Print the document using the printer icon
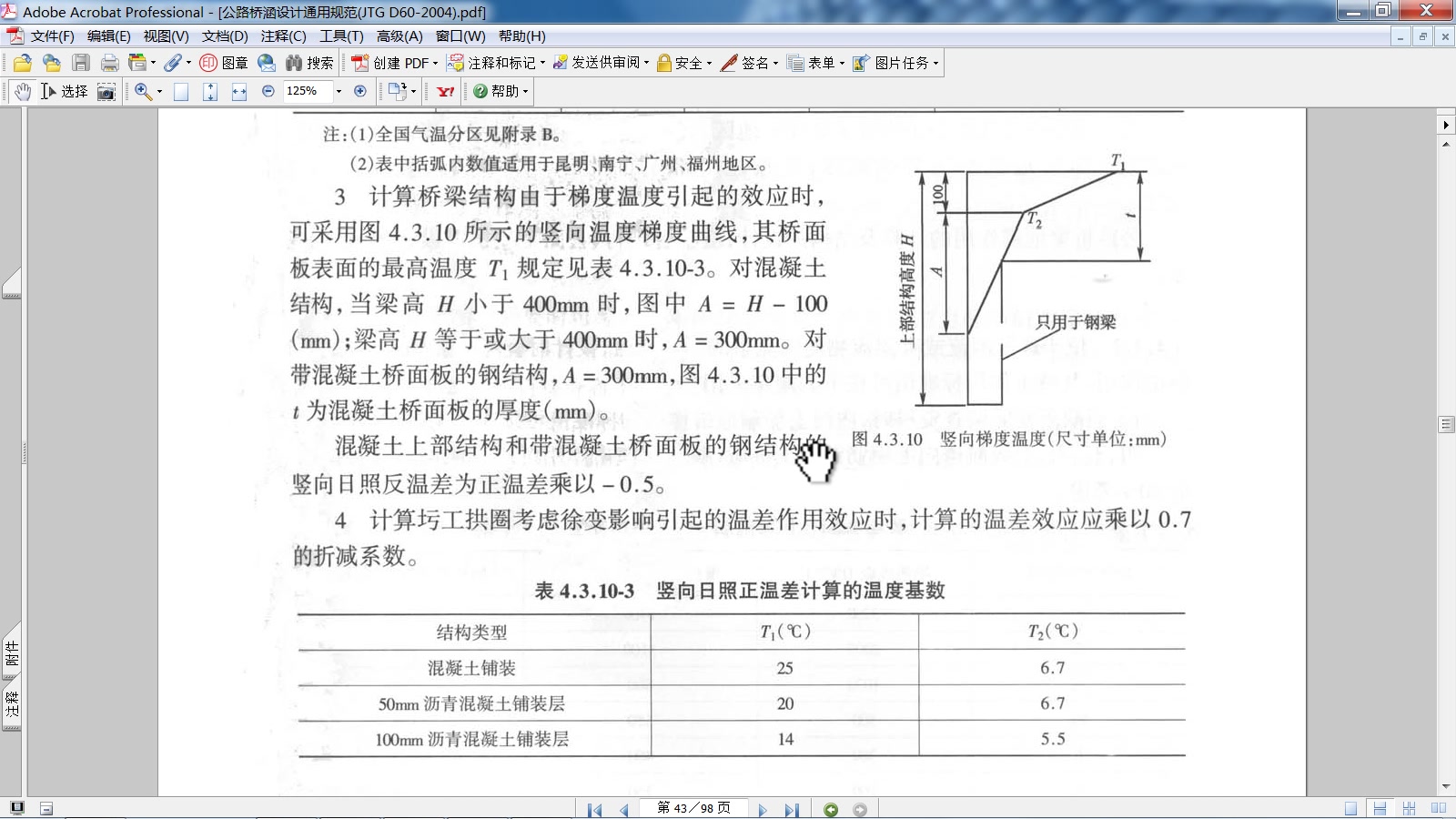 point(110,63)
